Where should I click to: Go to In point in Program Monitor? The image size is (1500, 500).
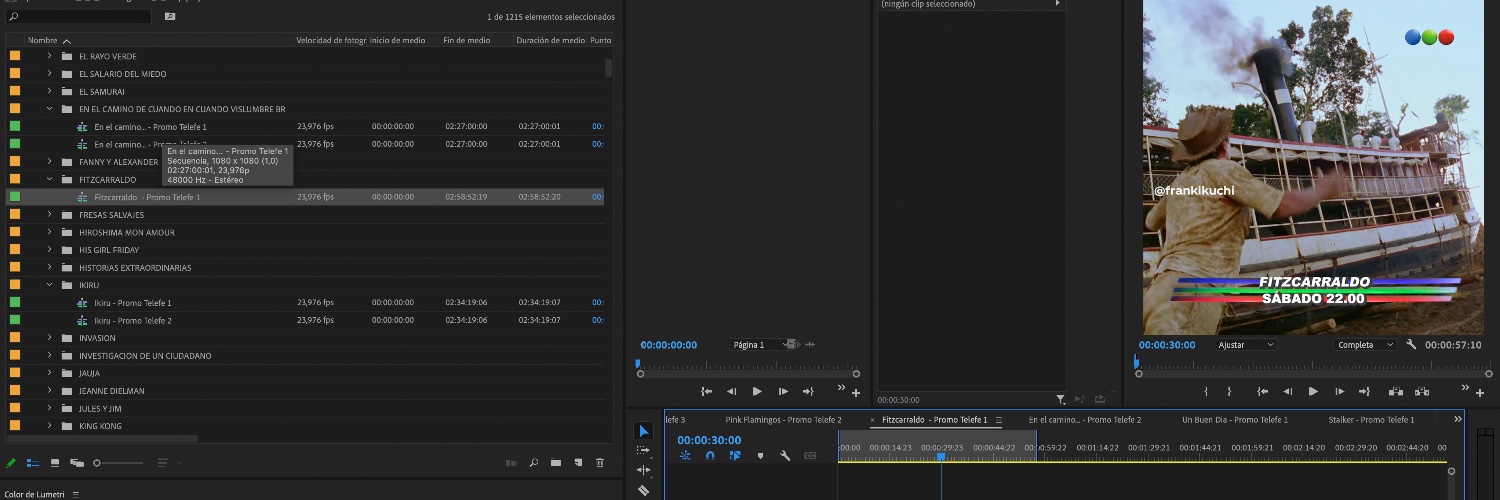1263,392
